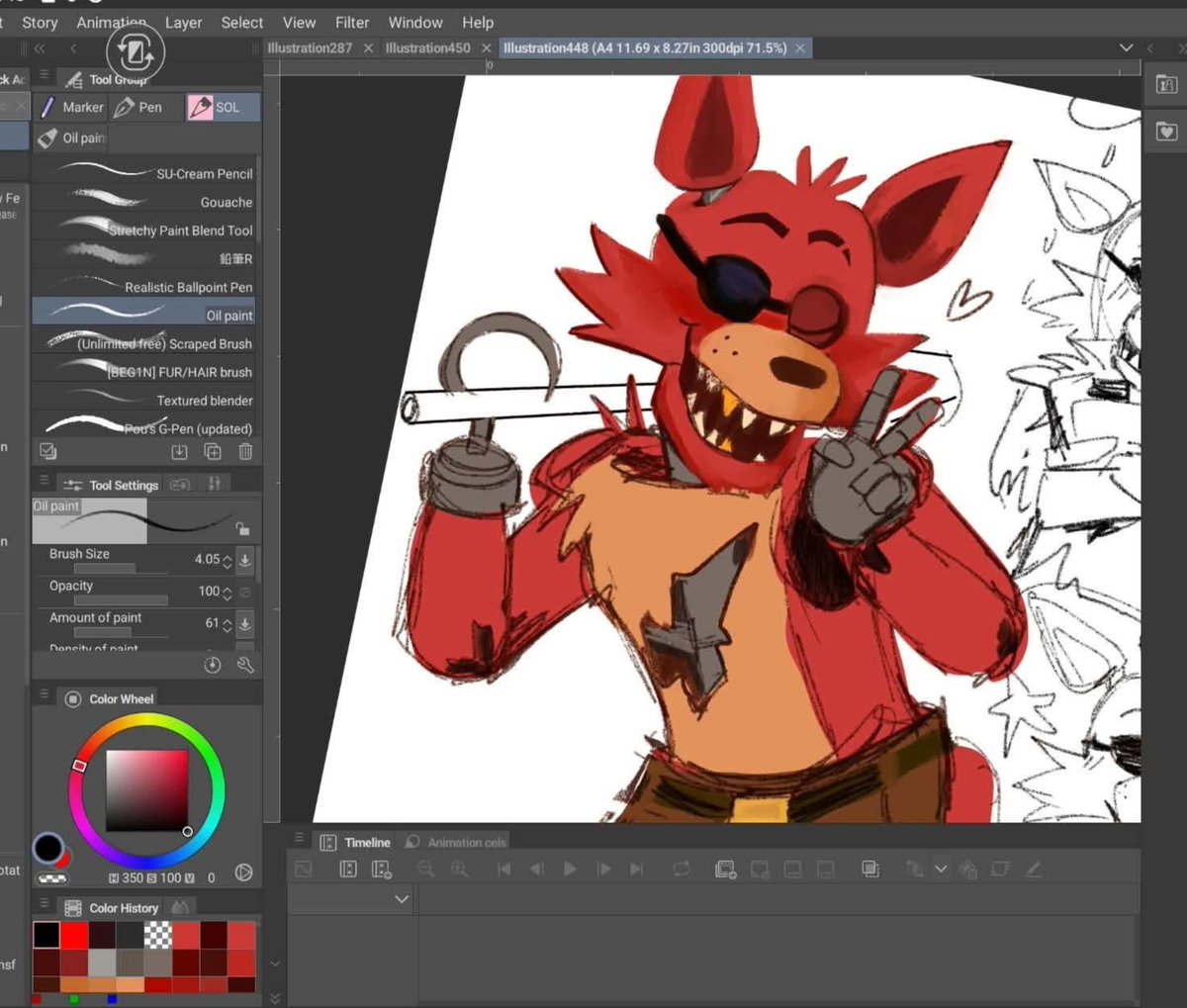
Task: Play the timeline animation
Action: click(570, 869)
